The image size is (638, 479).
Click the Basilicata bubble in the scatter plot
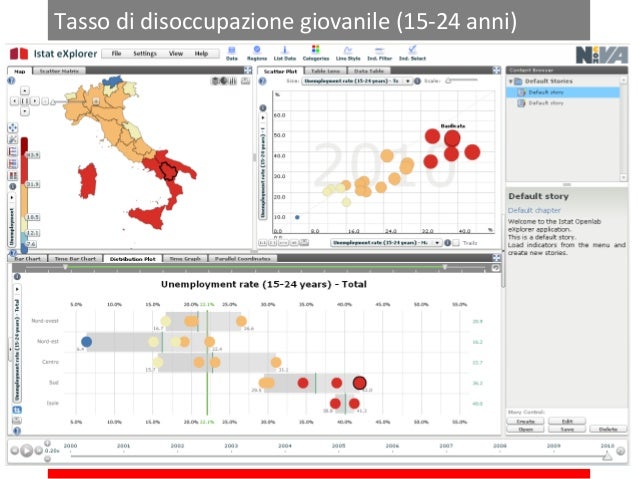pos(452,138)
